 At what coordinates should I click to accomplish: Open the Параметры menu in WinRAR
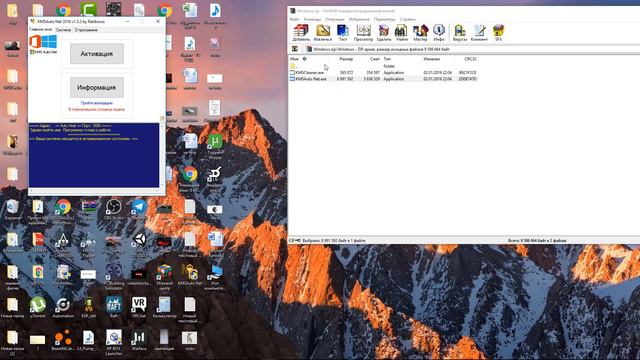(x=384, y=19)
